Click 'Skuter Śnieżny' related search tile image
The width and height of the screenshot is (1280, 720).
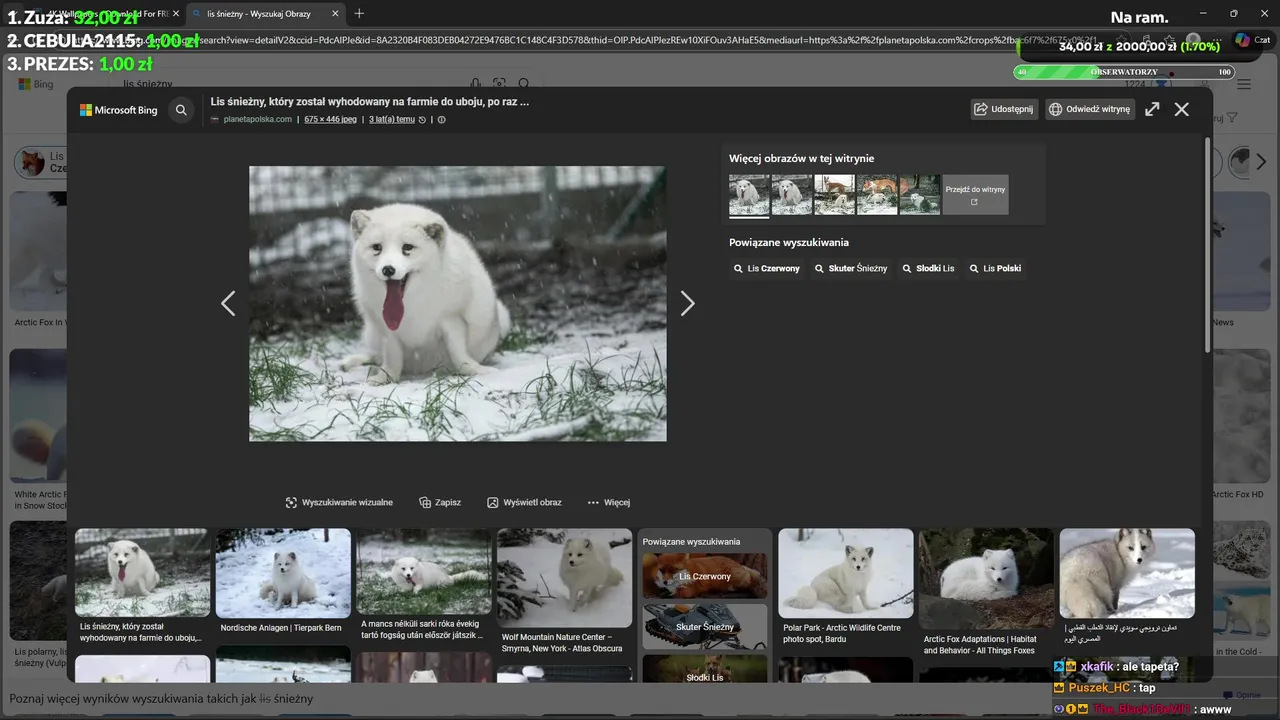[705, 626]
